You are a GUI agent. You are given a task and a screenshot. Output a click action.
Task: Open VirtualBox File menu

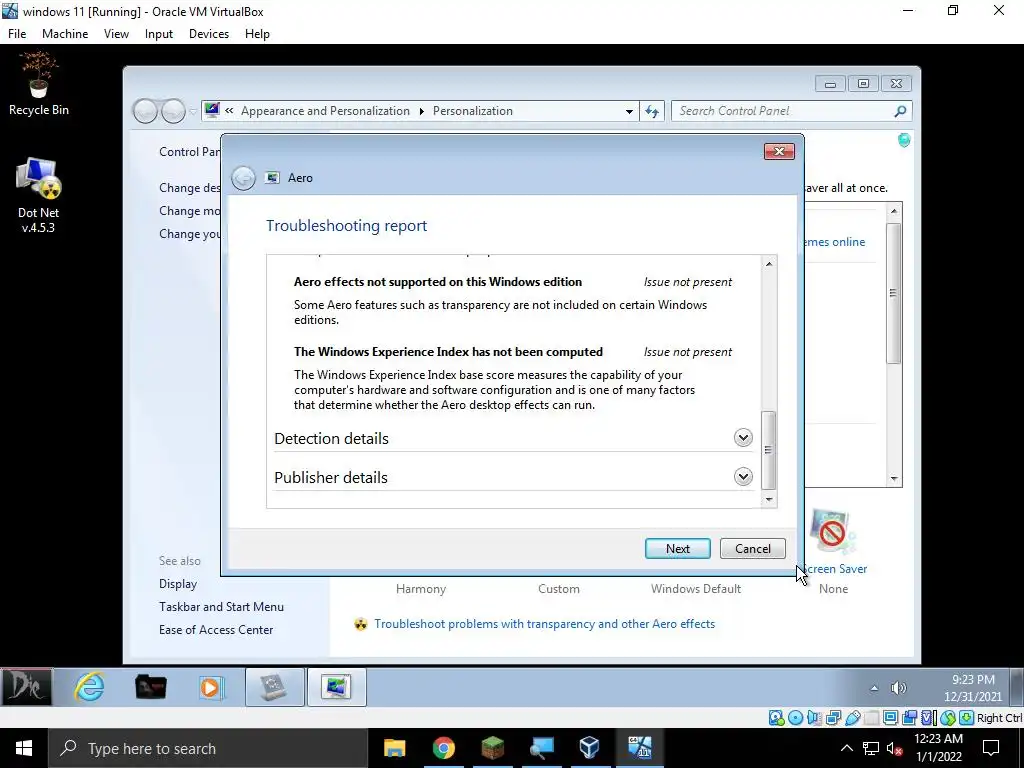point(17,34)
